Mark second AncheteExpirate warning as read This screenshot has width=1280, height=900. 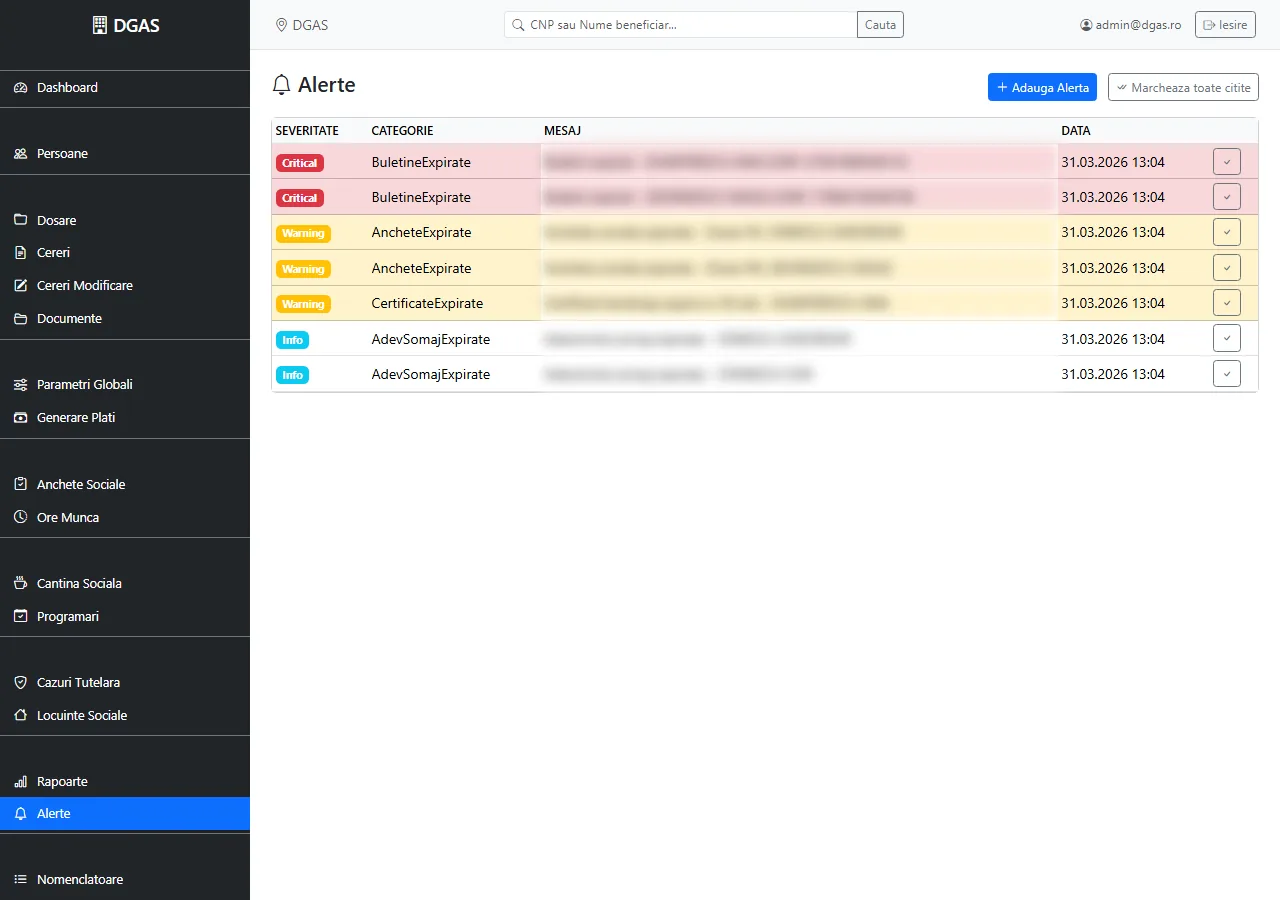click(1227, 267)
